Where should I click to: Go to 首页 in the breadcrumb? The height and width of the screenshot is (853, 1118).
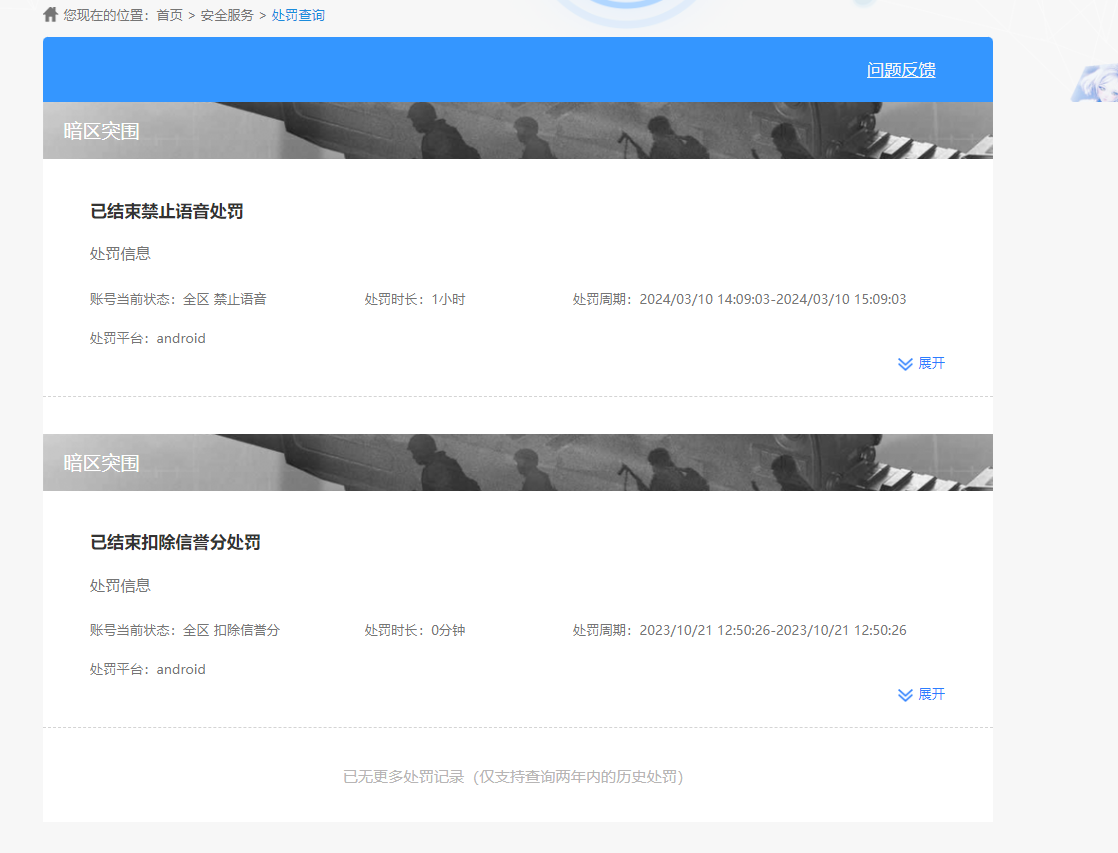(170, 15)
